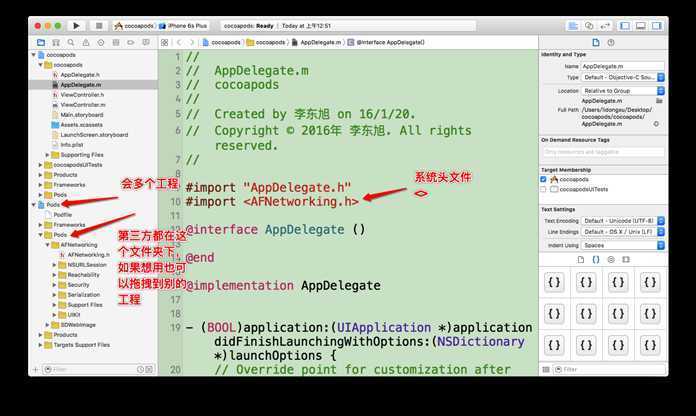The image size is (696, 416).
Task: Reveal full path in Finder arrow
Action: 656,124
